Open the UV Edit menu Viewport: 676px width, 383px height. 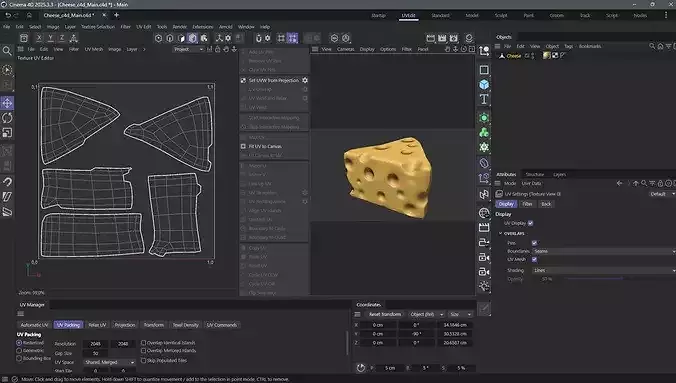(144, 27)
